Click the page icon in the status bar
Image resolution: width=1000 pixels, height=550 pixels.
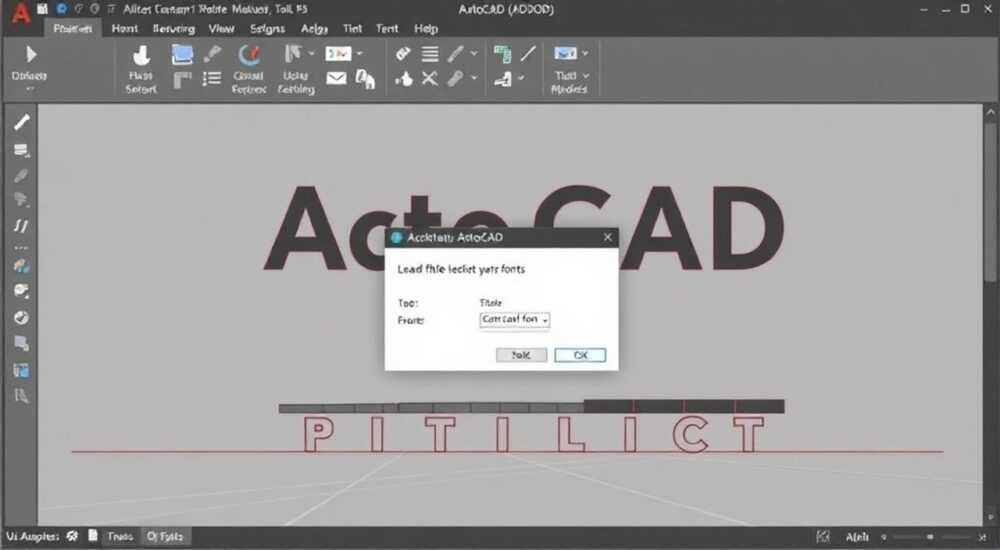coord(93,536)
